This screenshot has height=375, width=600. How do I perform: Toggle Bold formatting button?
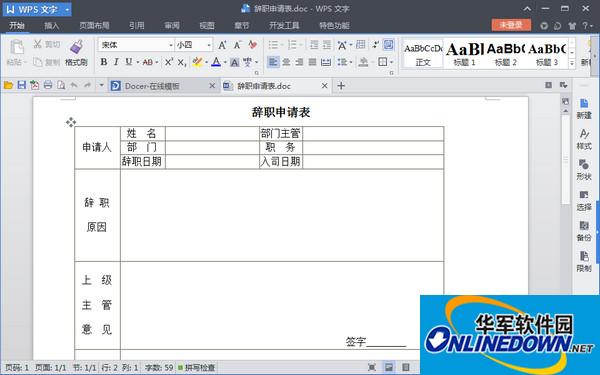(x=104, y=62)
